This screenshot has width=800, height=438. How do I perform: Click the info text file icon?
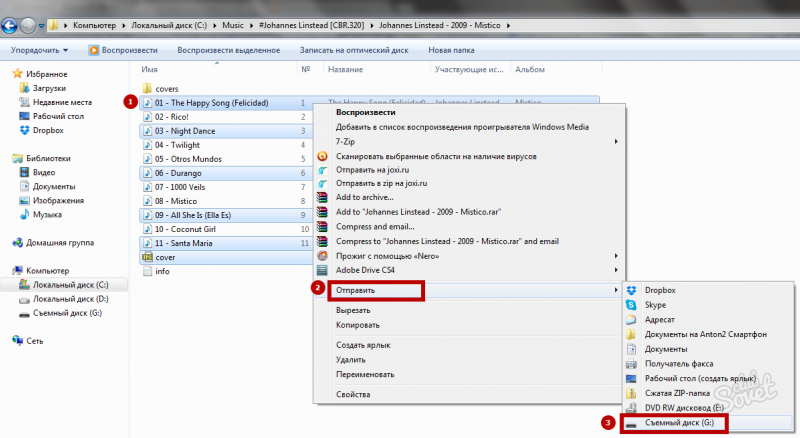[x=147, y=271]
